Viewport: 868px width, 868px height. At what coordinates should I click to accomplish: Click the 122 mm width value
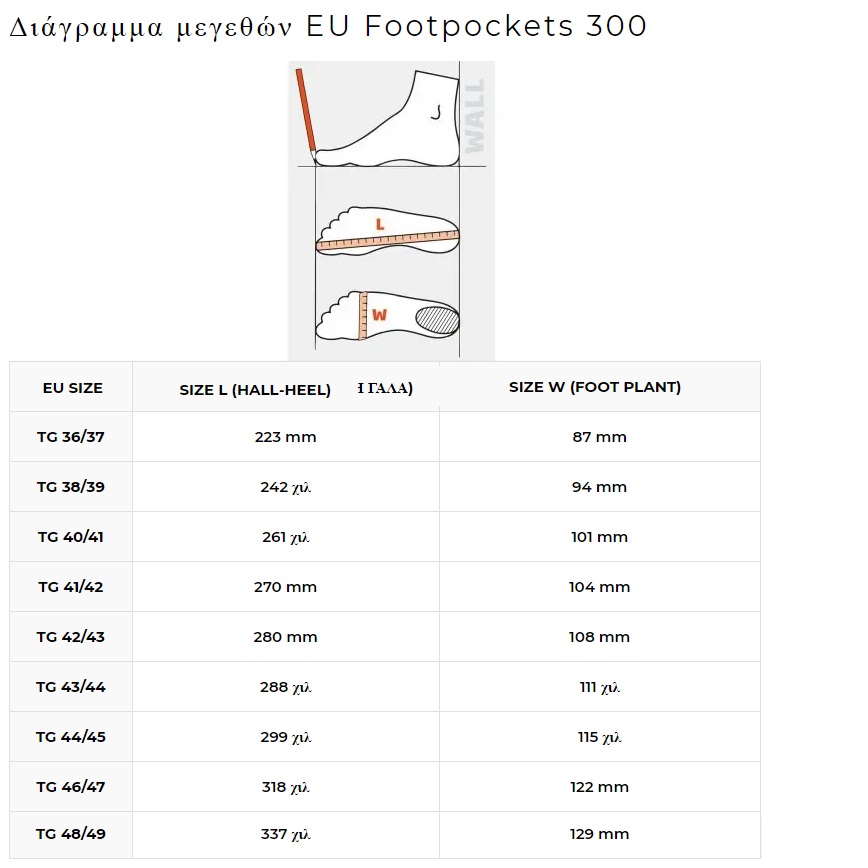pyautogui.click(x=599, y=787)
